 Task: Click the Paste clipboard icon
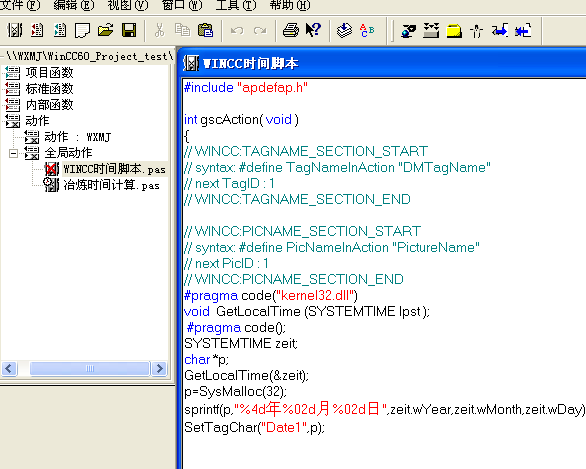(x=205, y=30)
